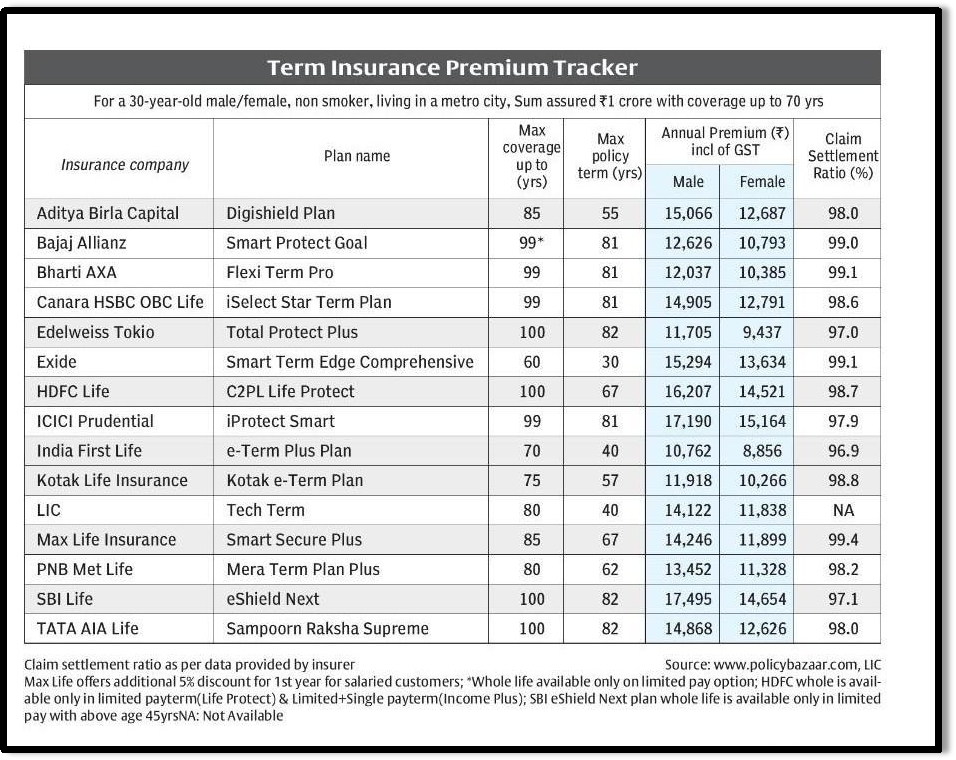Click LIC claim settlement NA value
This screenshot has width=956, height=760.
click(843, 510)
